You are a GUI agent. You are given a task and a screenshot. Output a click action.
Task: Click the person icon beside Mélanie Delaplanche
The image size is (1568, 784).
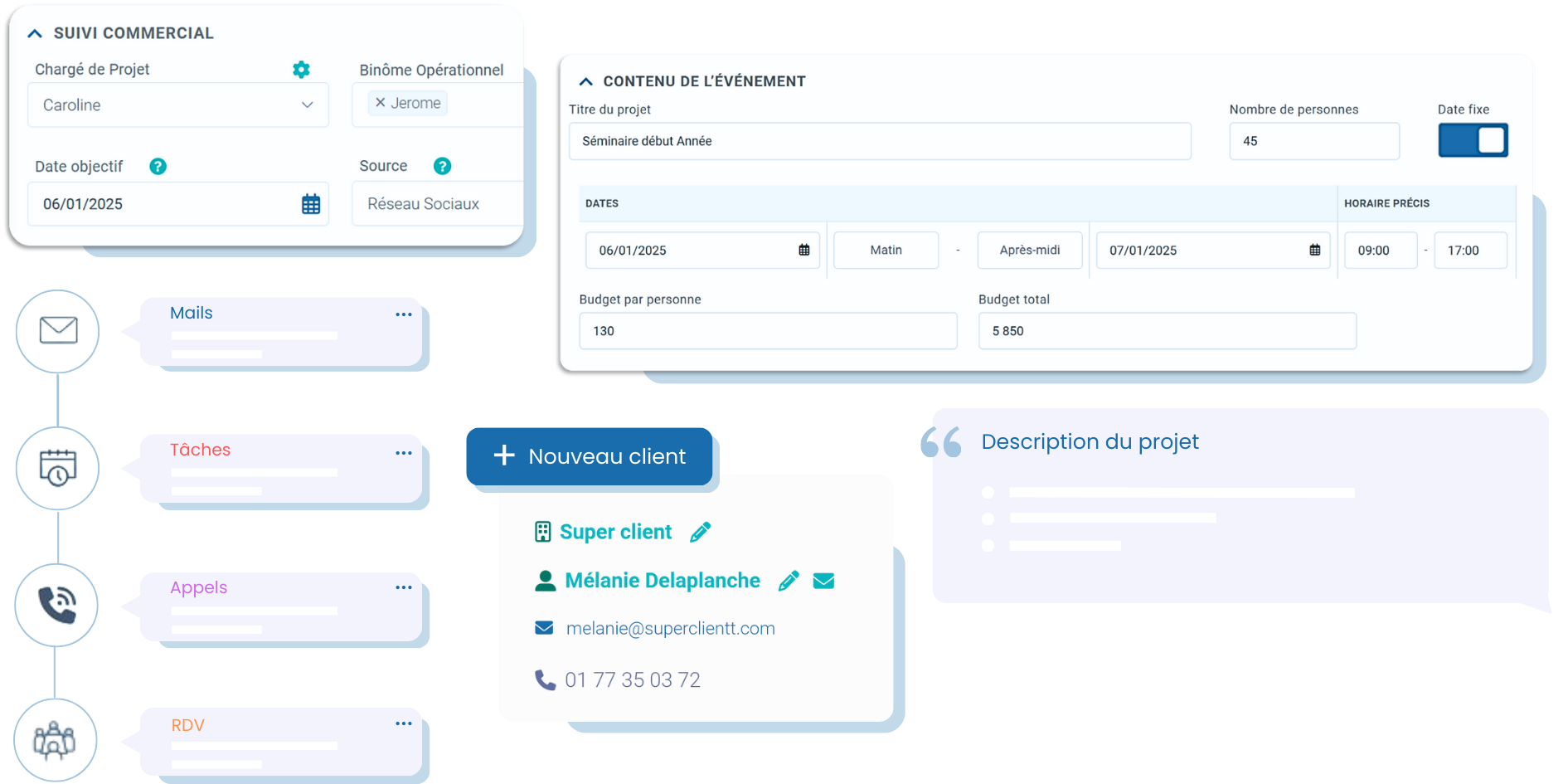pyautogui.click(x=545, y=581)
